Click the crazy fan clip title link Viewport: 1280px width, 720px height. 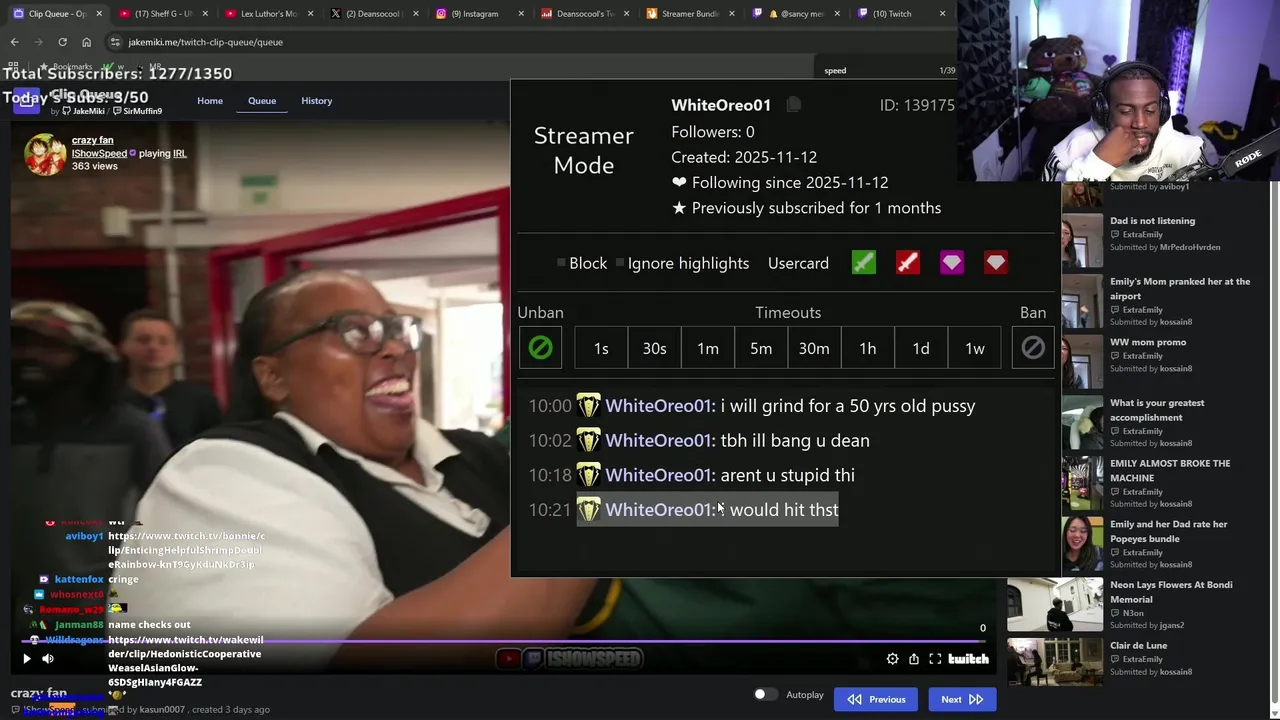(92, 140)
